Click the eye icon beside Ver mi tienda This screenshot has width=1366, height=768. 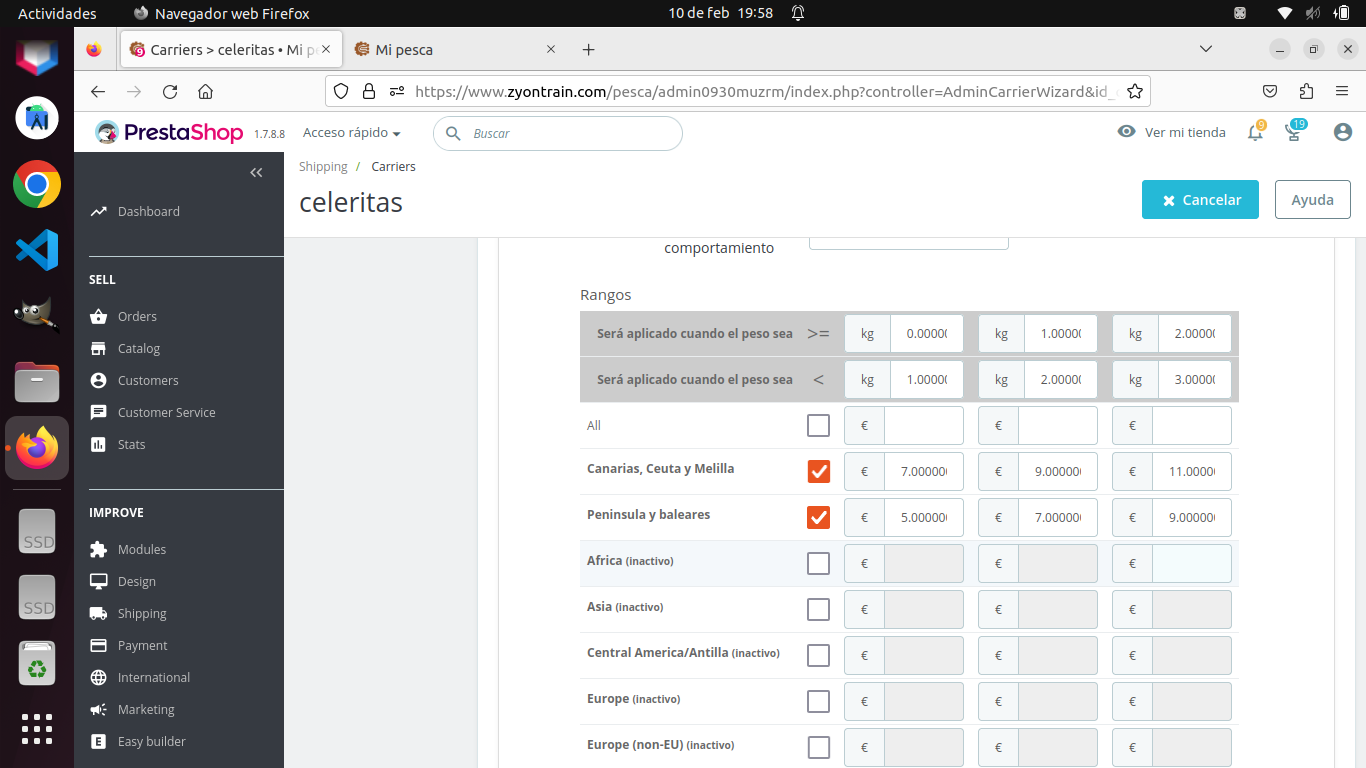[x=1127, y=132]
